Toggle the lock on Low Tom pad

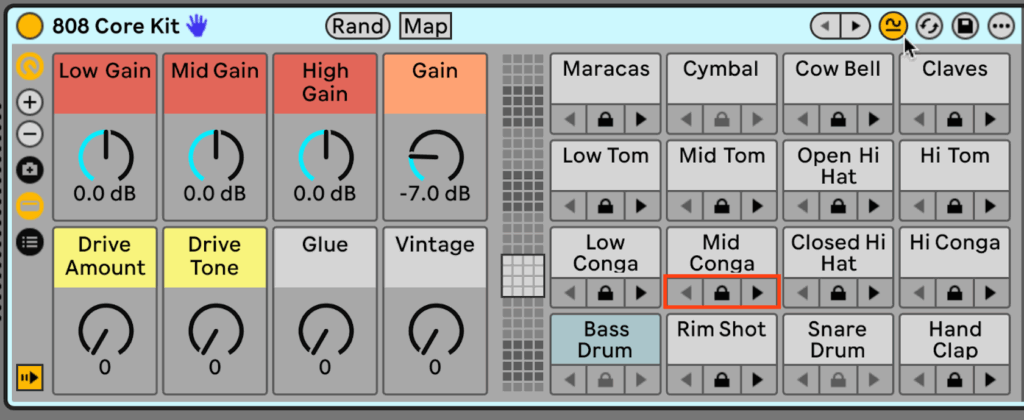coord(605,206)
